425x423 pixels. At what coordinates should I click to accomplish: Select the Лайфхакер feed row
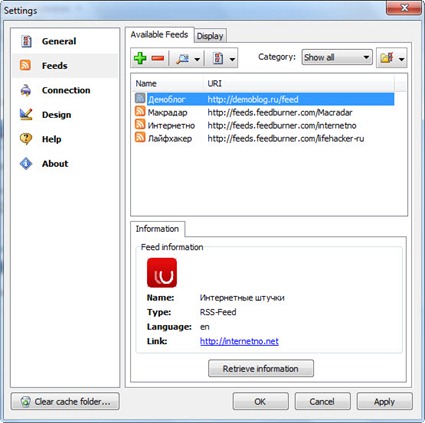tap(264, 138)
